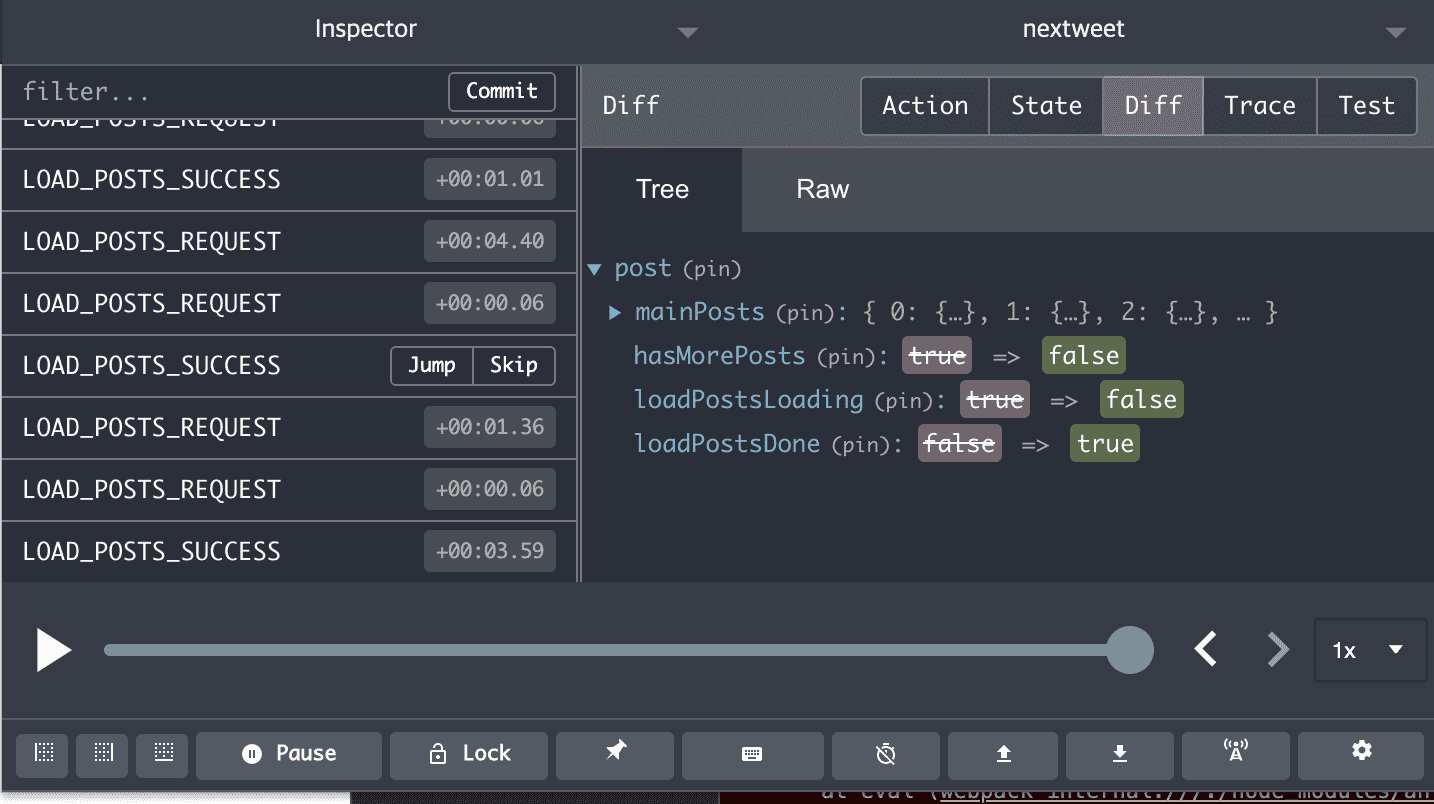The width and height of the screenshot is (1434, 804).
Task: Switch to the State tab
Action: [1046, 106]
